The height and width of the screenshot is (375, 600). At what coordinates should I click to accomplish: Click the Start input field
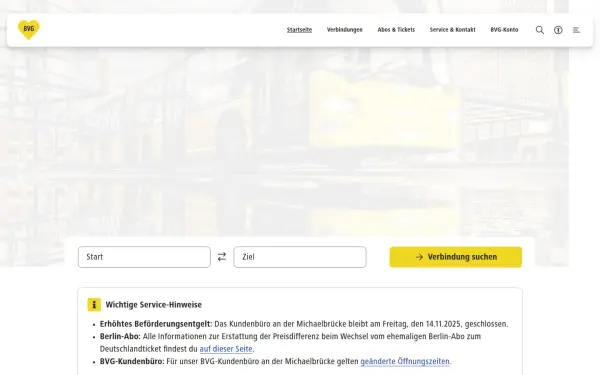(144, 257)
